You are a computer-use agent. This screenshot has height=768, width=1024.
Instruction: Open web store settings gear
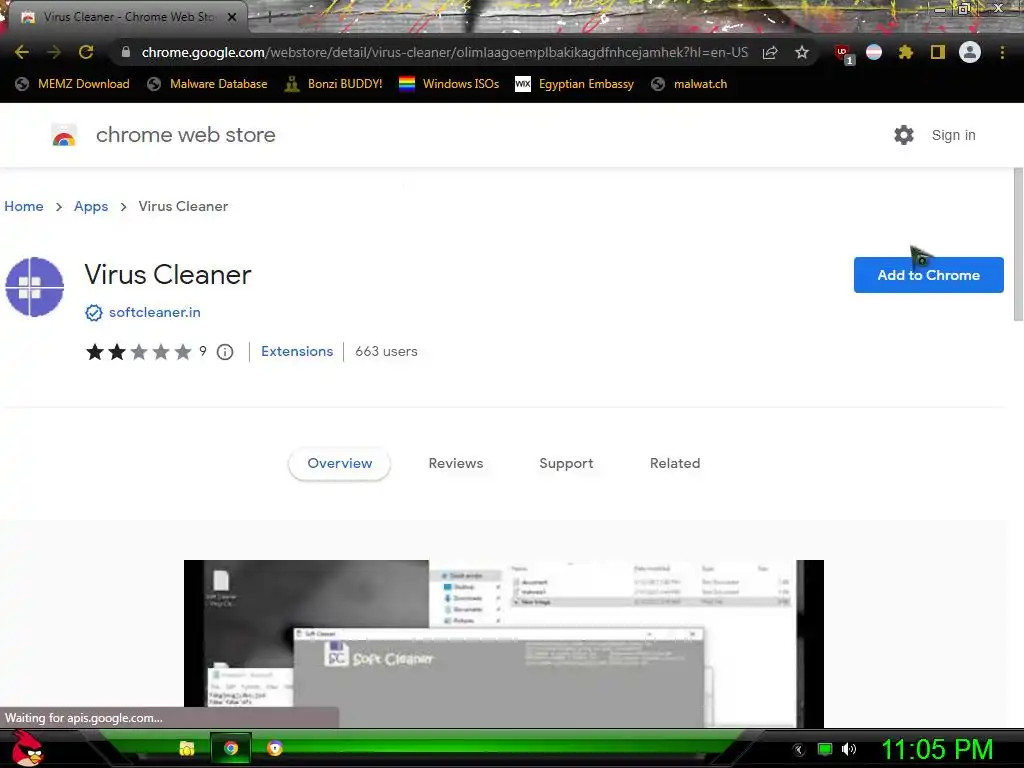point(904,135)
